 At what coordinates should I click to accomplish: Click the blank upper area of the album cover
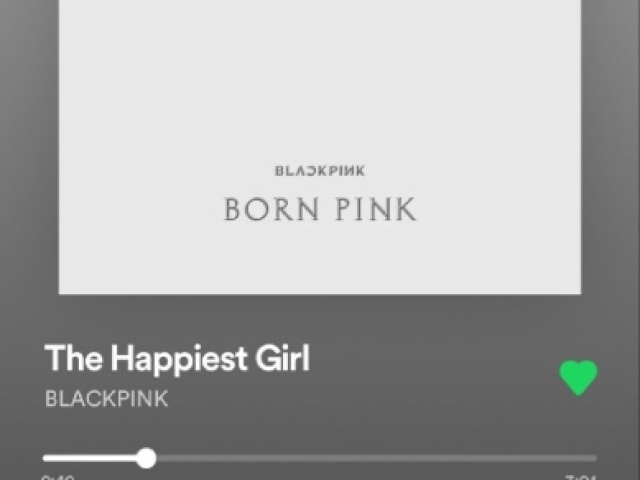coord(320,73)
